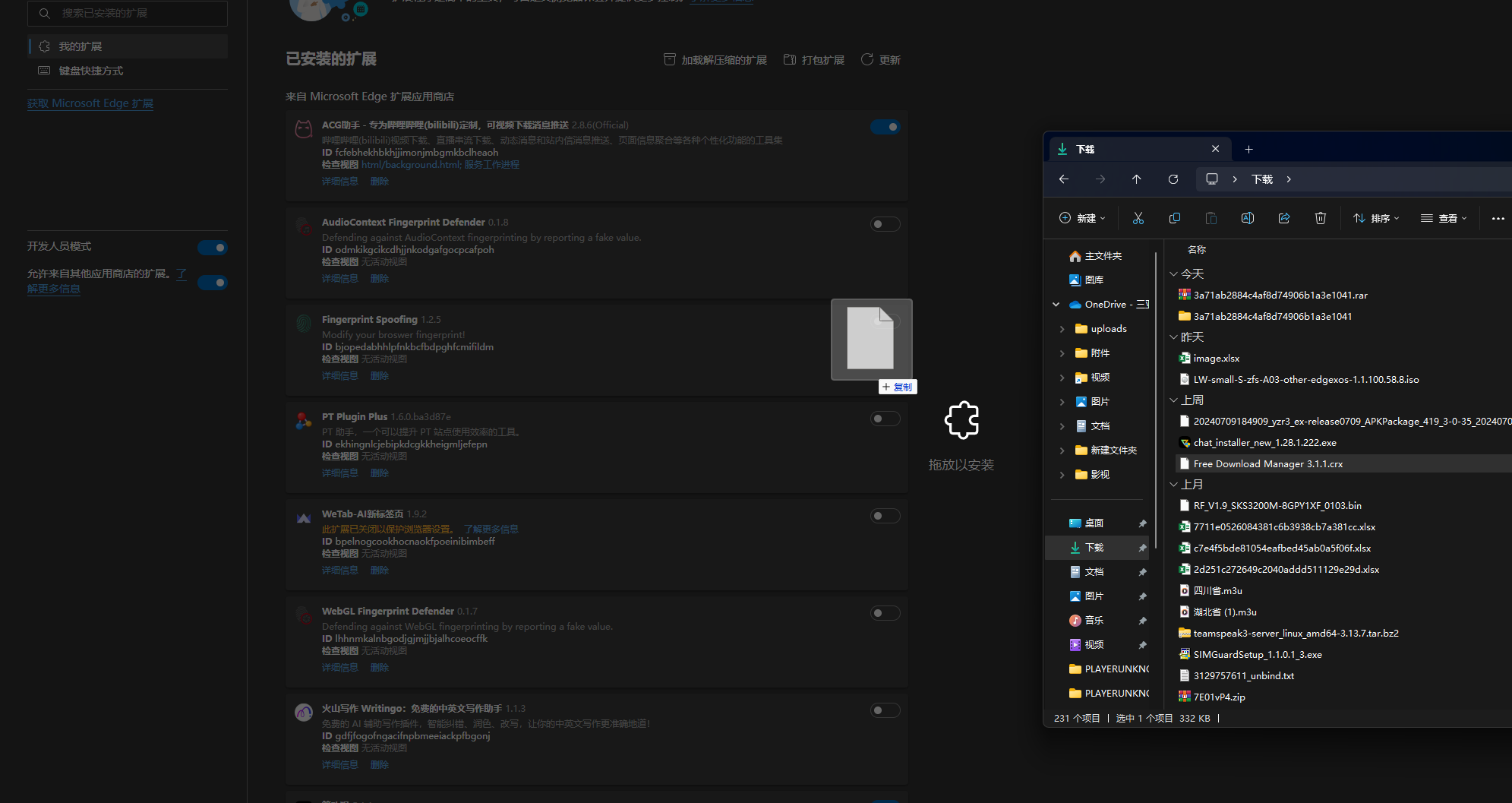Click the PC monitor icon in address bar
1512x803 pixels.
pos(1211,179)
